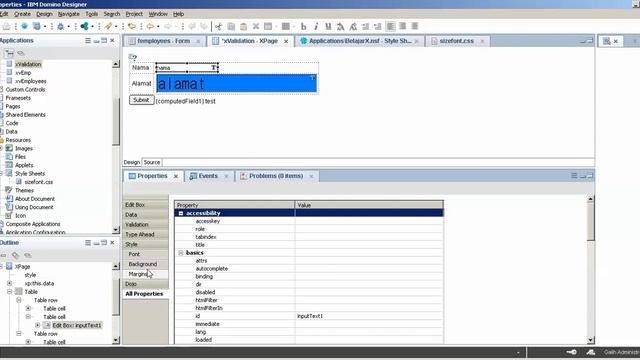The image size is (640, 360).
Task: Click the Properties panel scrollbar down arrow
Action: point(590,340)
